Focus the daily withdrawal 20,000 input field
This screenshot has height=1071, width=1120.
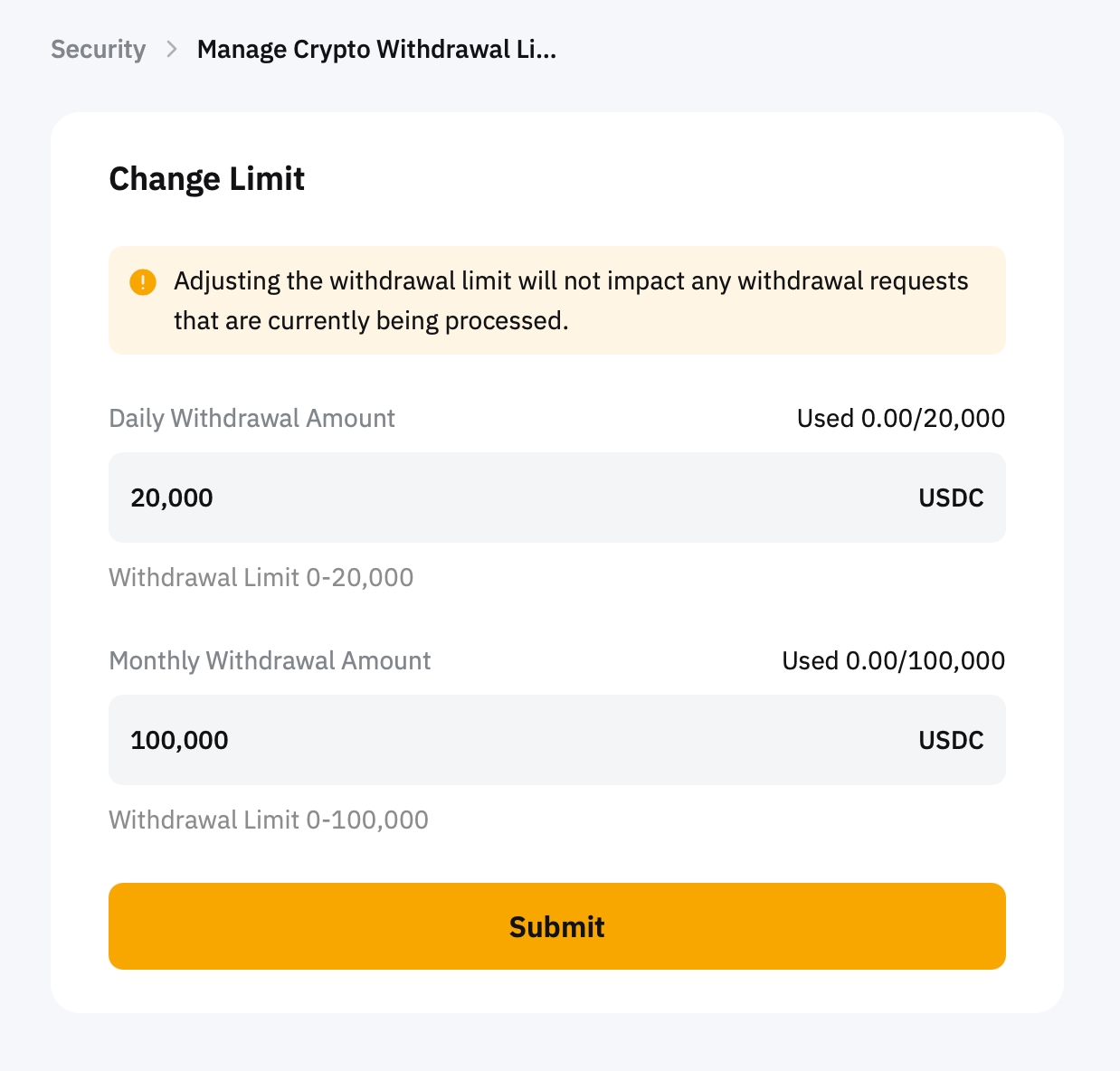point(543,498)
